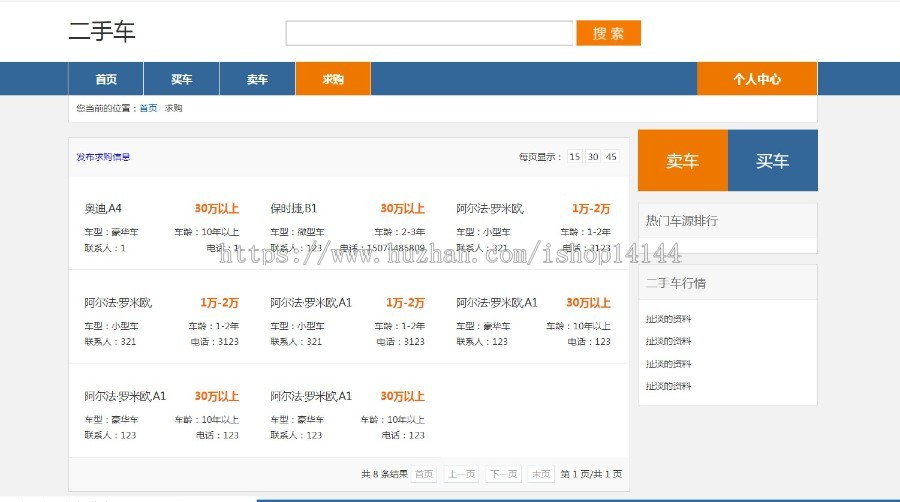
Task: Jump to the last page with 末页
Action: [x=541, y=474]
